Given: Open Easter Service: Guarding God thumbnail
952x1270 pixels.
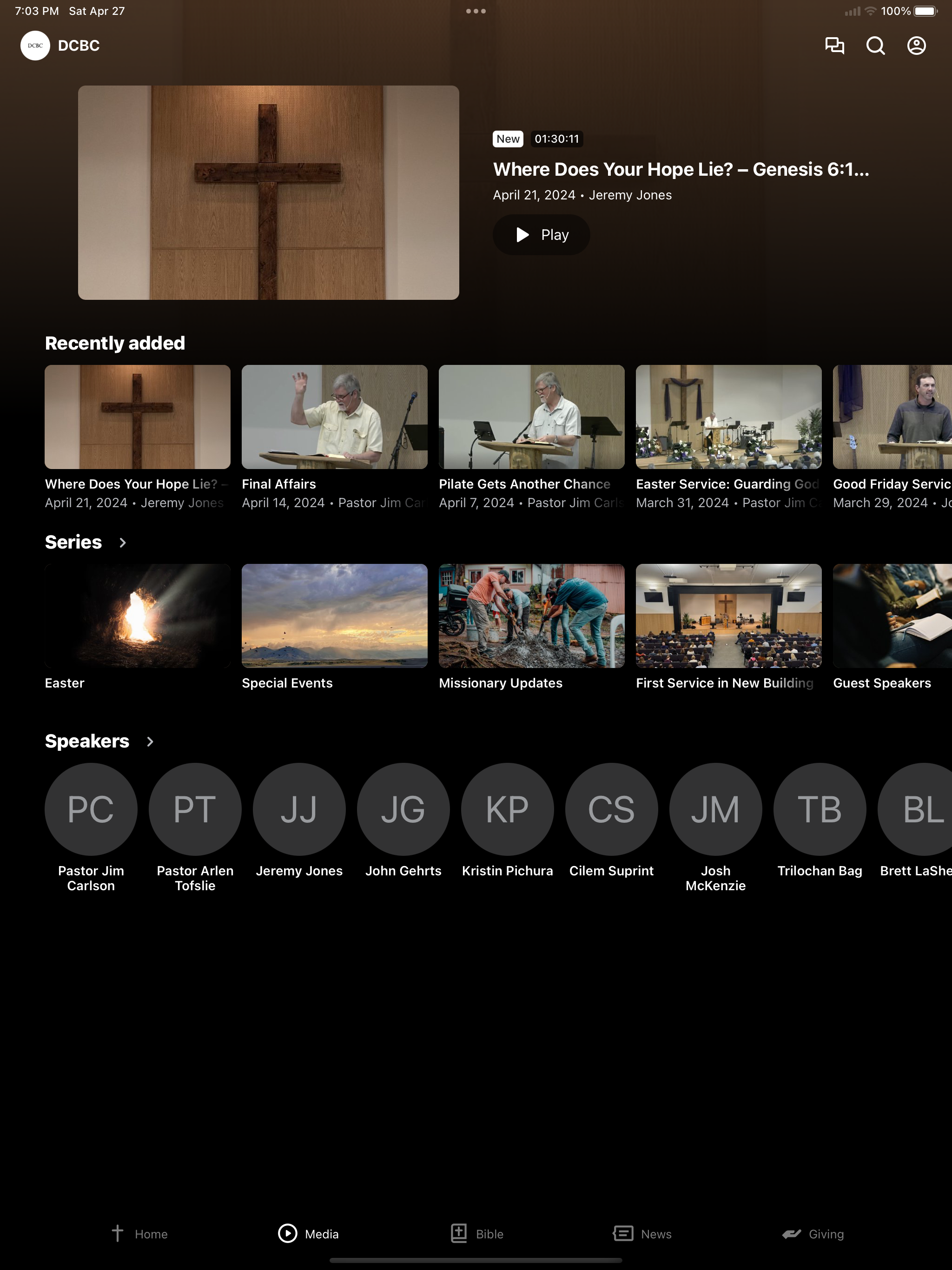Looking at the screenshot, I should 728,417.
